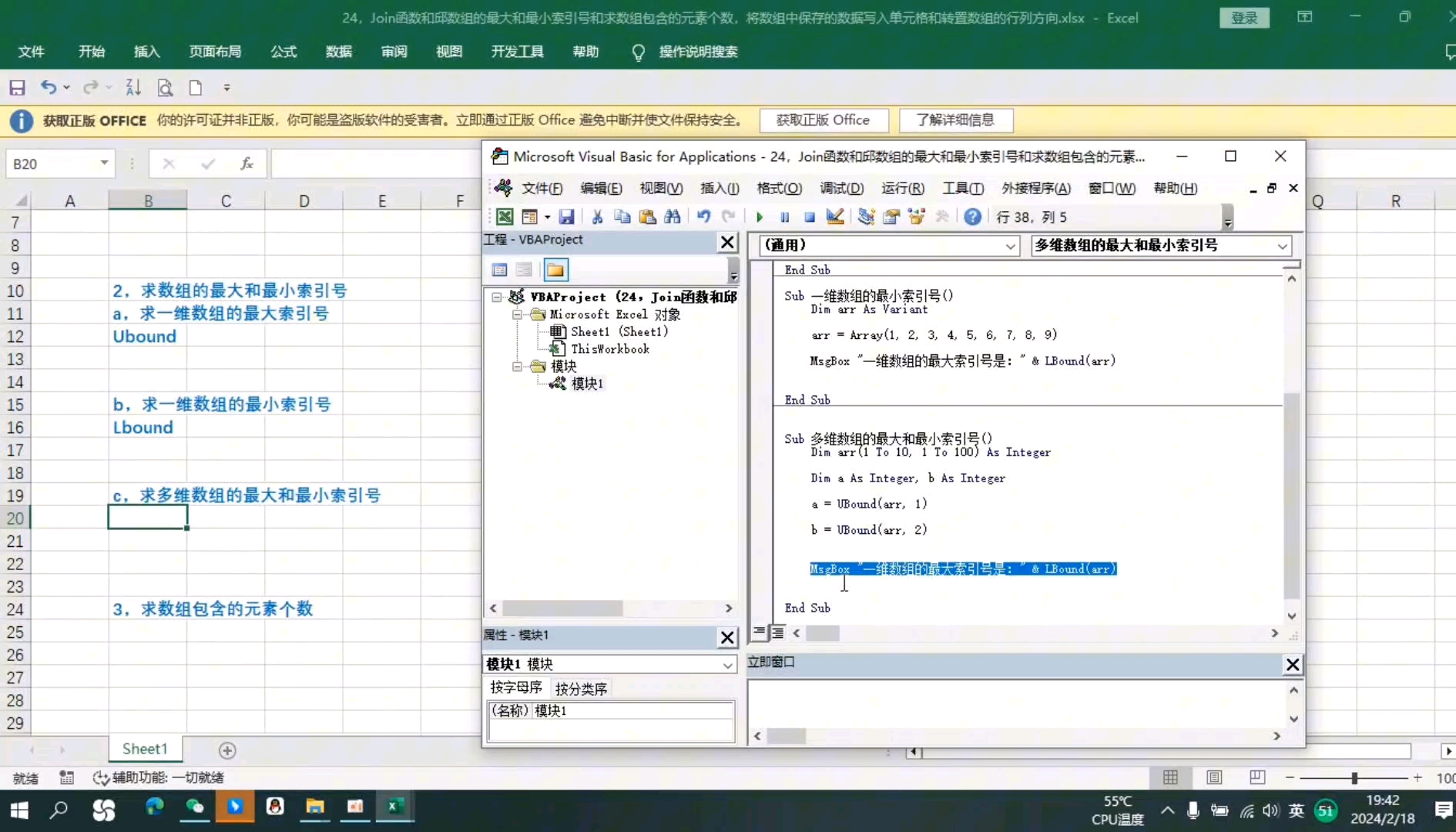Open the 通用 object dropdown

click(x=1009, y=246)
